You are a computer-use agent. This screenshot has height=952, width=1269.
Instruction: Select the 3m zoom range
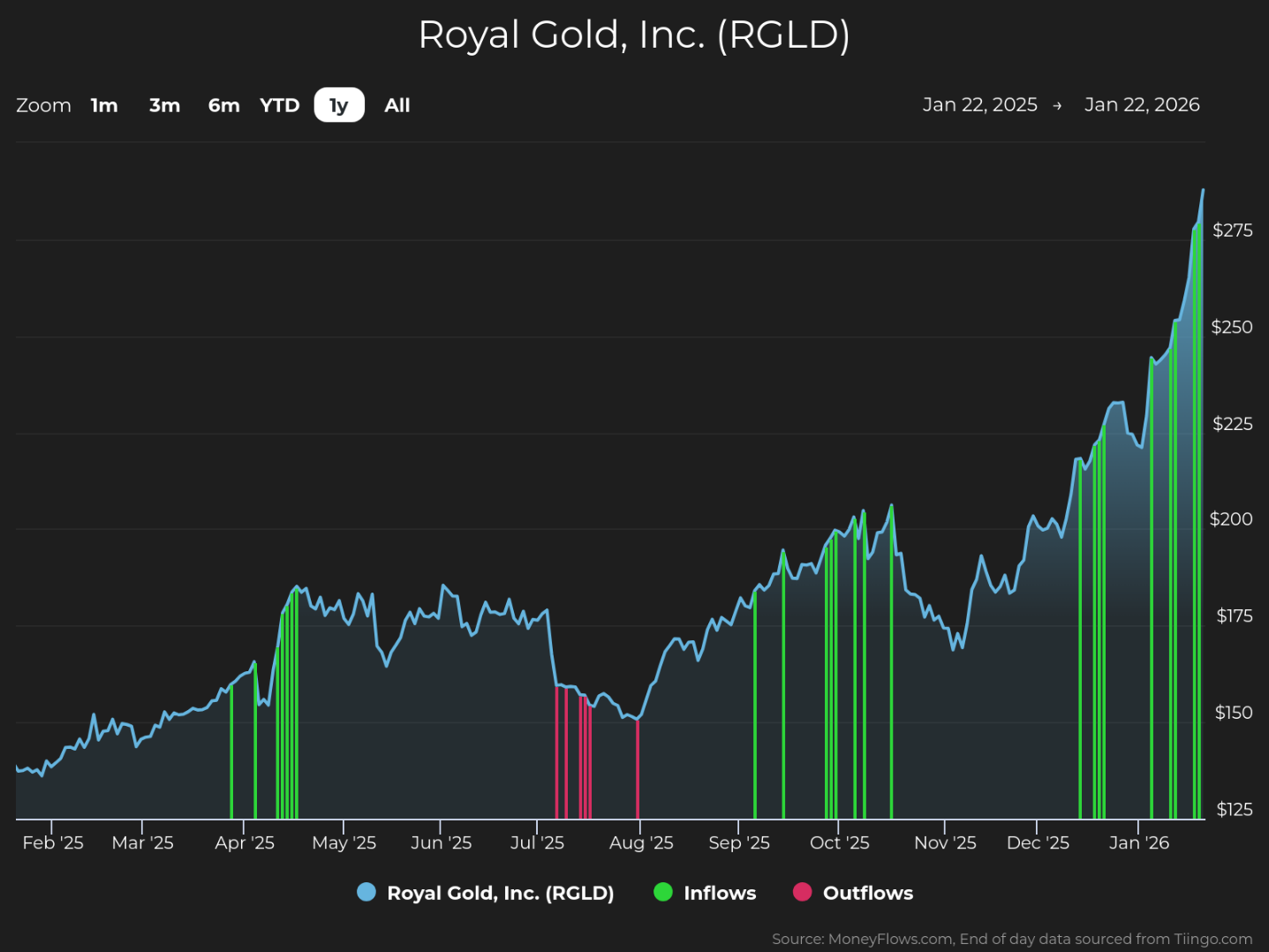(x=164, y=105)
